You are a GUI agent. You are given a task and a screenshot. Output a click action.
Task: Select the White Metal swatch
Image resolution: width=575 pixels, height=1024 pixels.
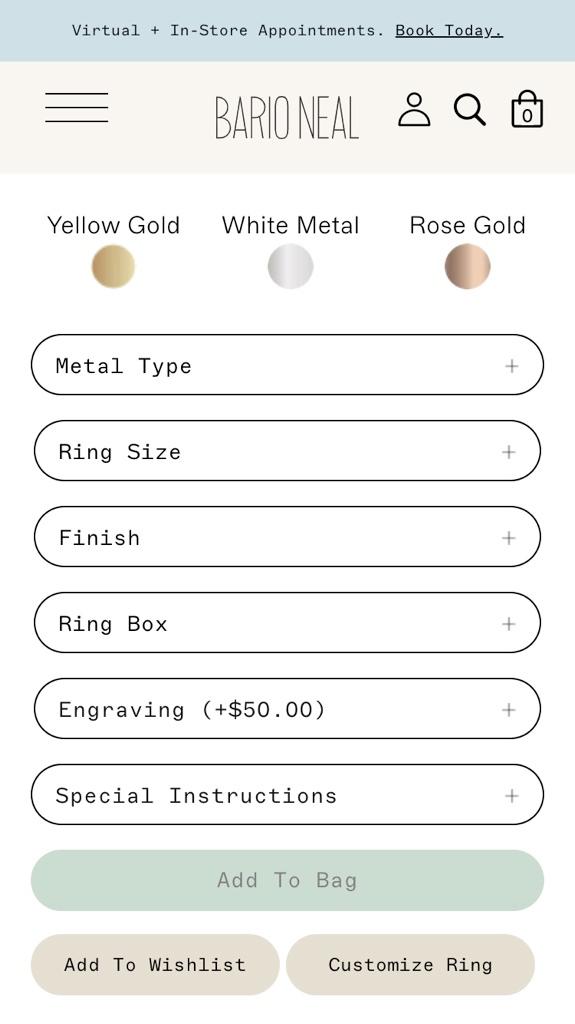[x=290, y=266]
